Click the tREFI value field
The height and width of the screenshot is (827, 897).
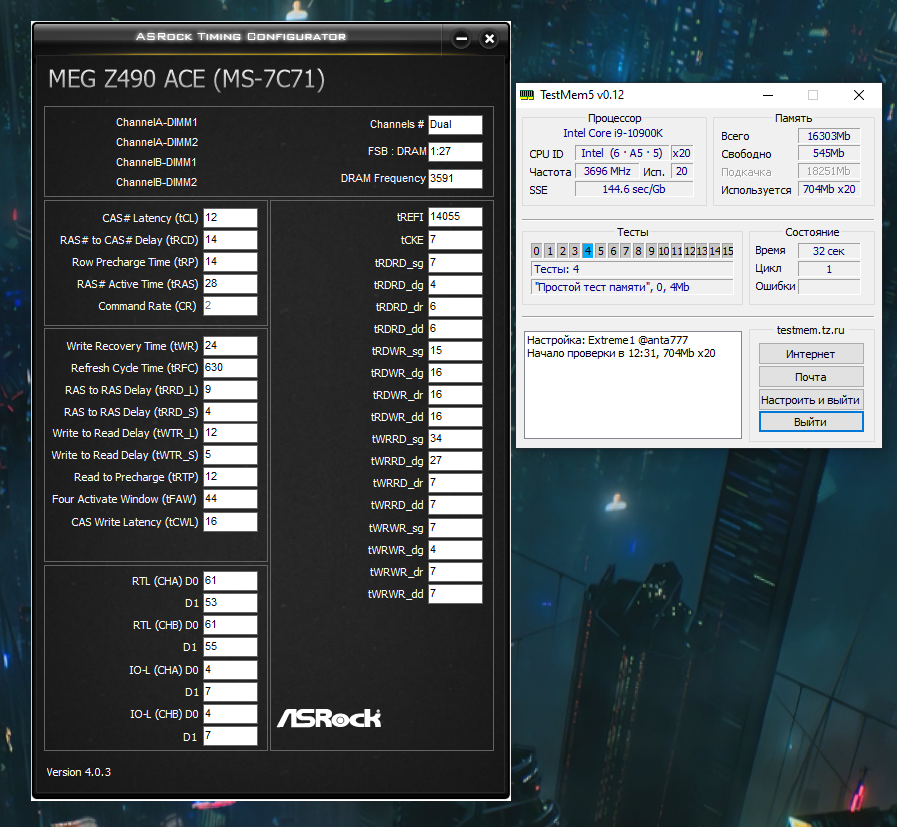pyautogui.click(x=455, y=217)
